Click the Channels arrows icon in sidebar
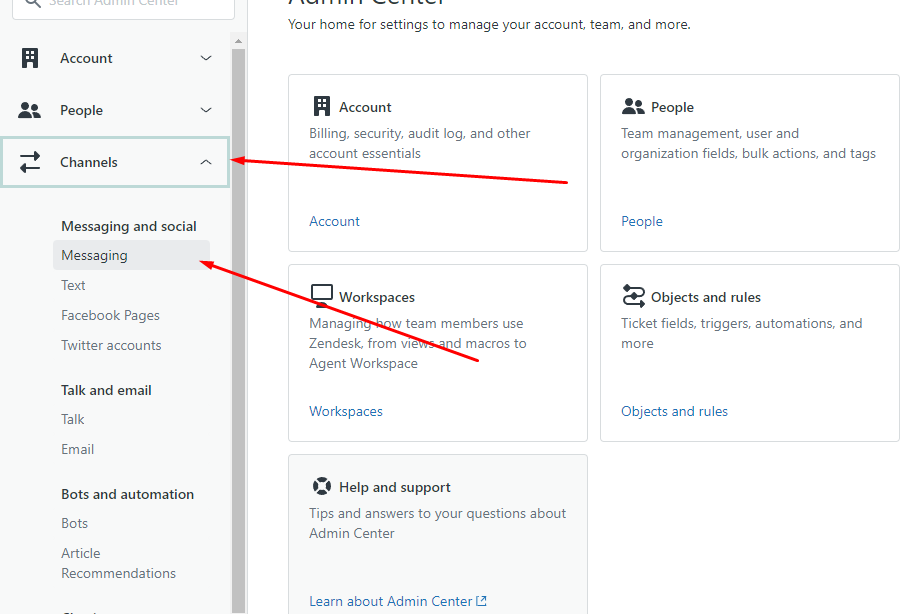Viewport: 902px width, 614px height. point(30,162)
